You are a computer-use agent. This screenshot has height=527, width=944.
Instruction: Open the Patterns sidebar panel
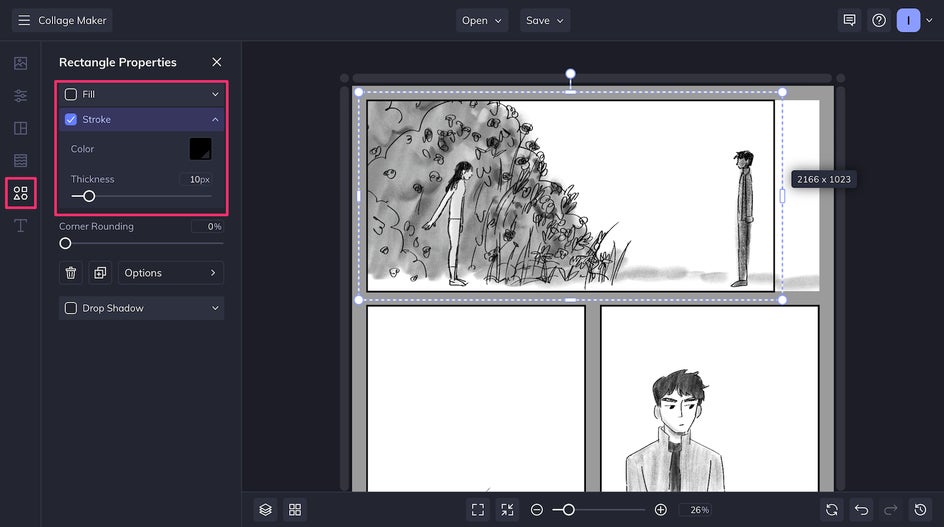20,161
